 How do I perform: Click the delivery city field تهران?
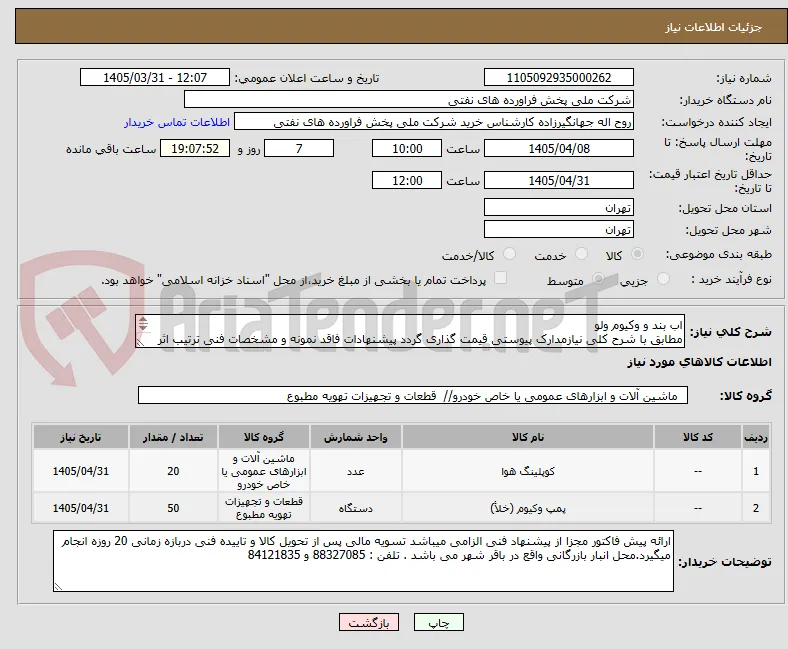click(559, 229)
